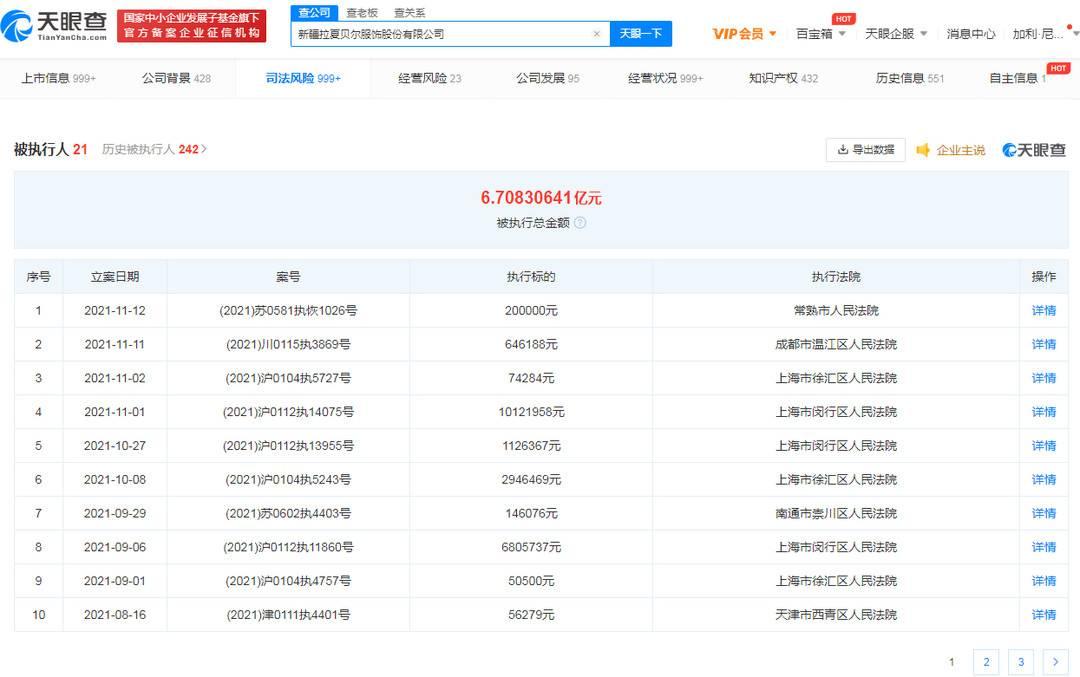Click the red government-backed credit agency banner
This screenshot has height=677, width=1080.
point(191,26)
